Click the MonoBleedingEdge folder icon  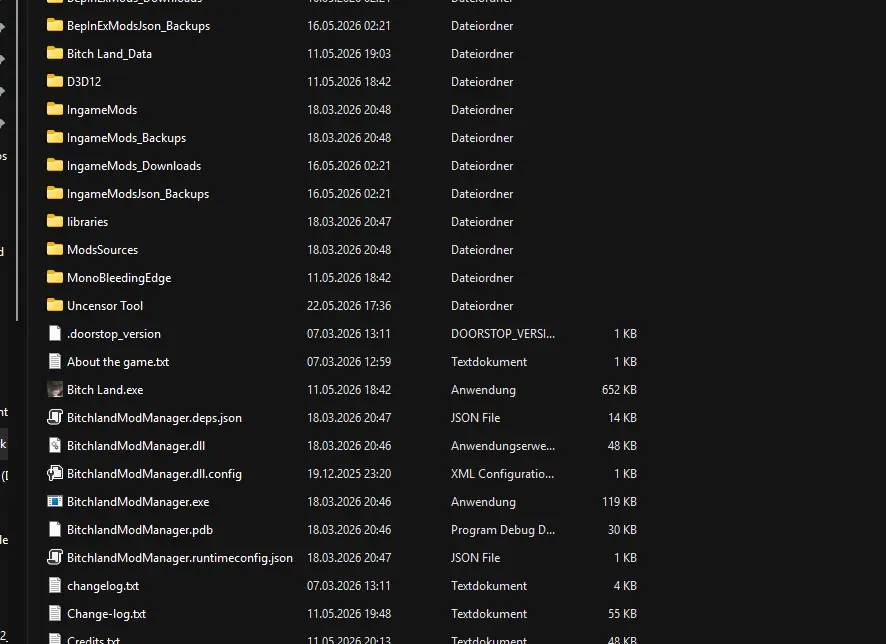point(55,277)
